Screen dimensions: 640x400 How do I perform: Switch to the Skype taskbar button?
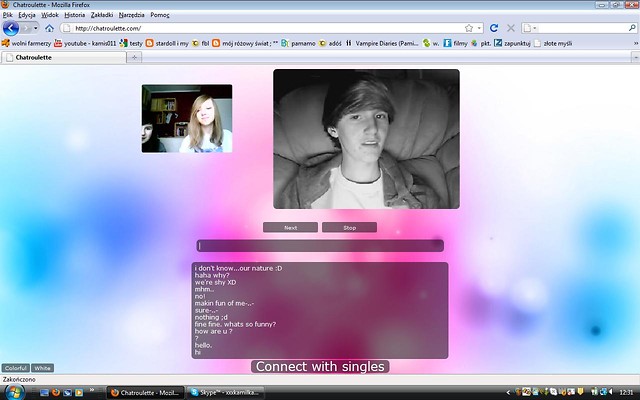click(226, 393)
